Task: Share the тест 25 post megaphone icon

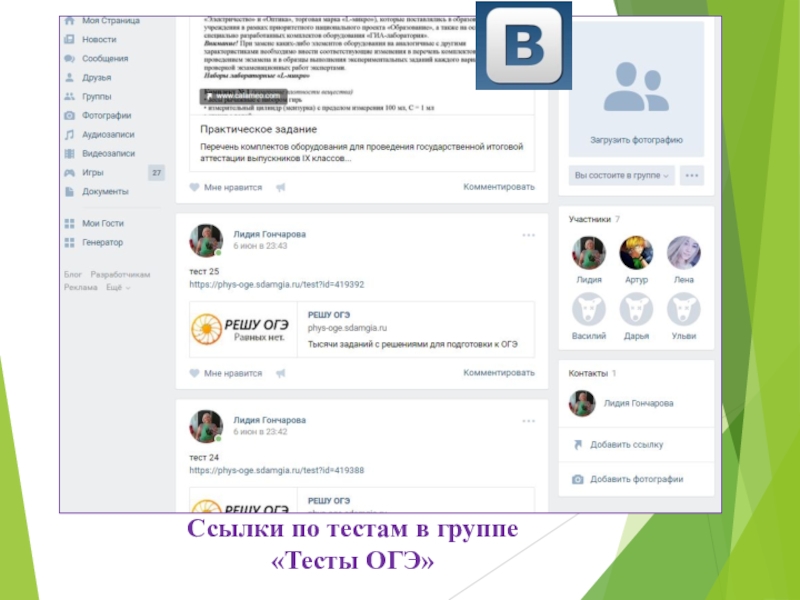Action: [x=280, y=373]
